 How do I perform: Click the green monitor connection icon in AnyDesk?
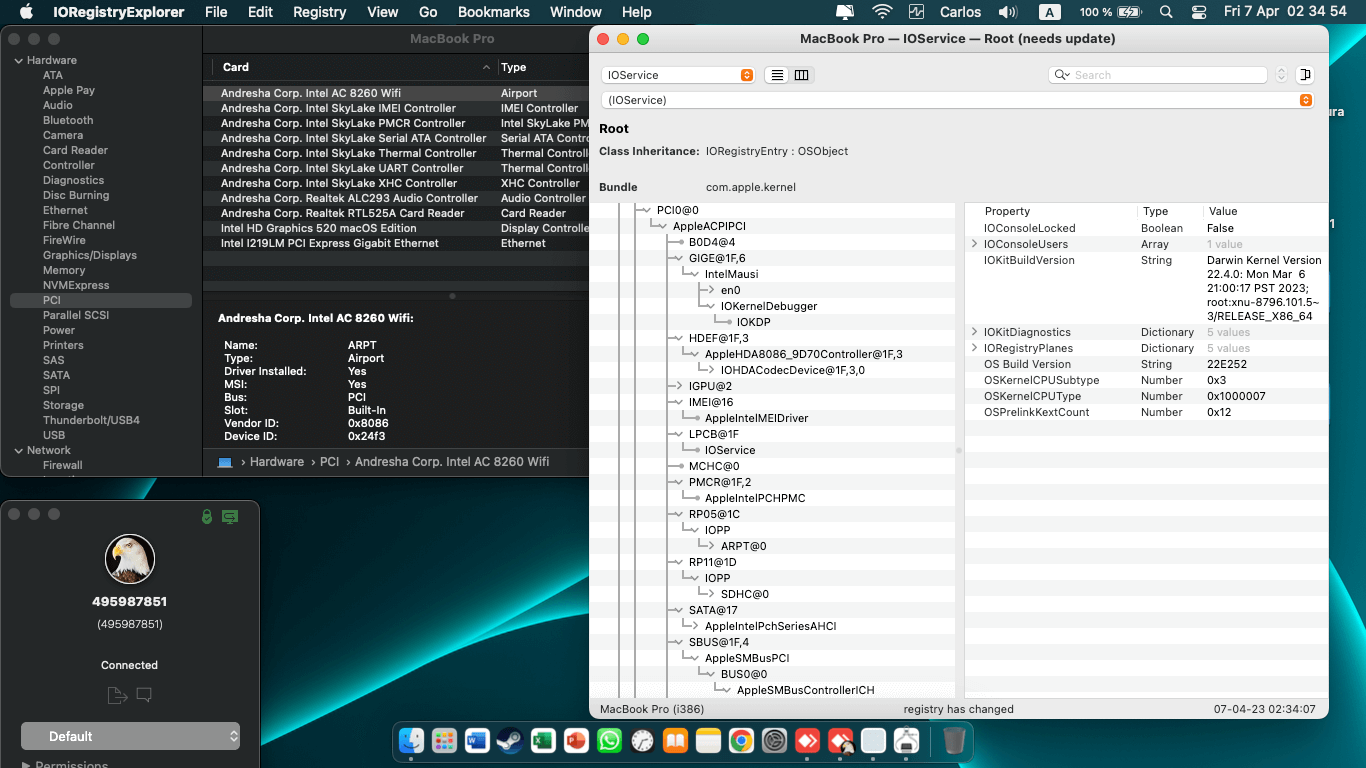(x=230, y=516)
